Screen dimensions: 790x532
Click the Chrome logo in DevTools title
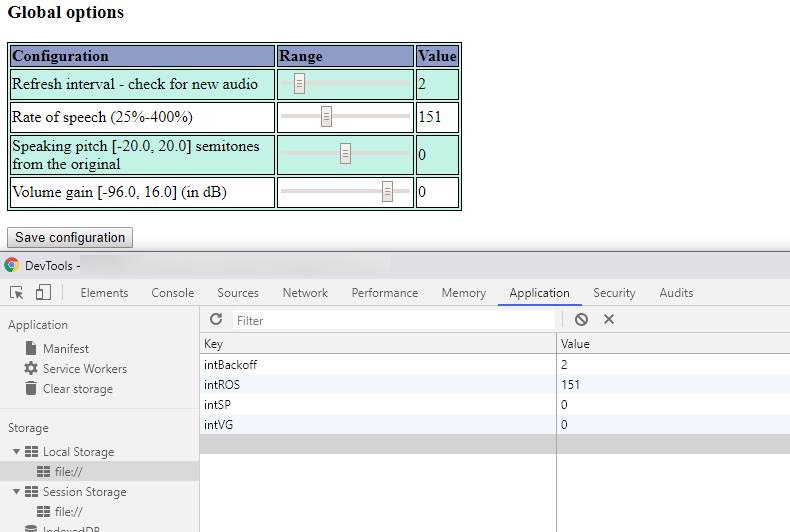coord(12,265)
